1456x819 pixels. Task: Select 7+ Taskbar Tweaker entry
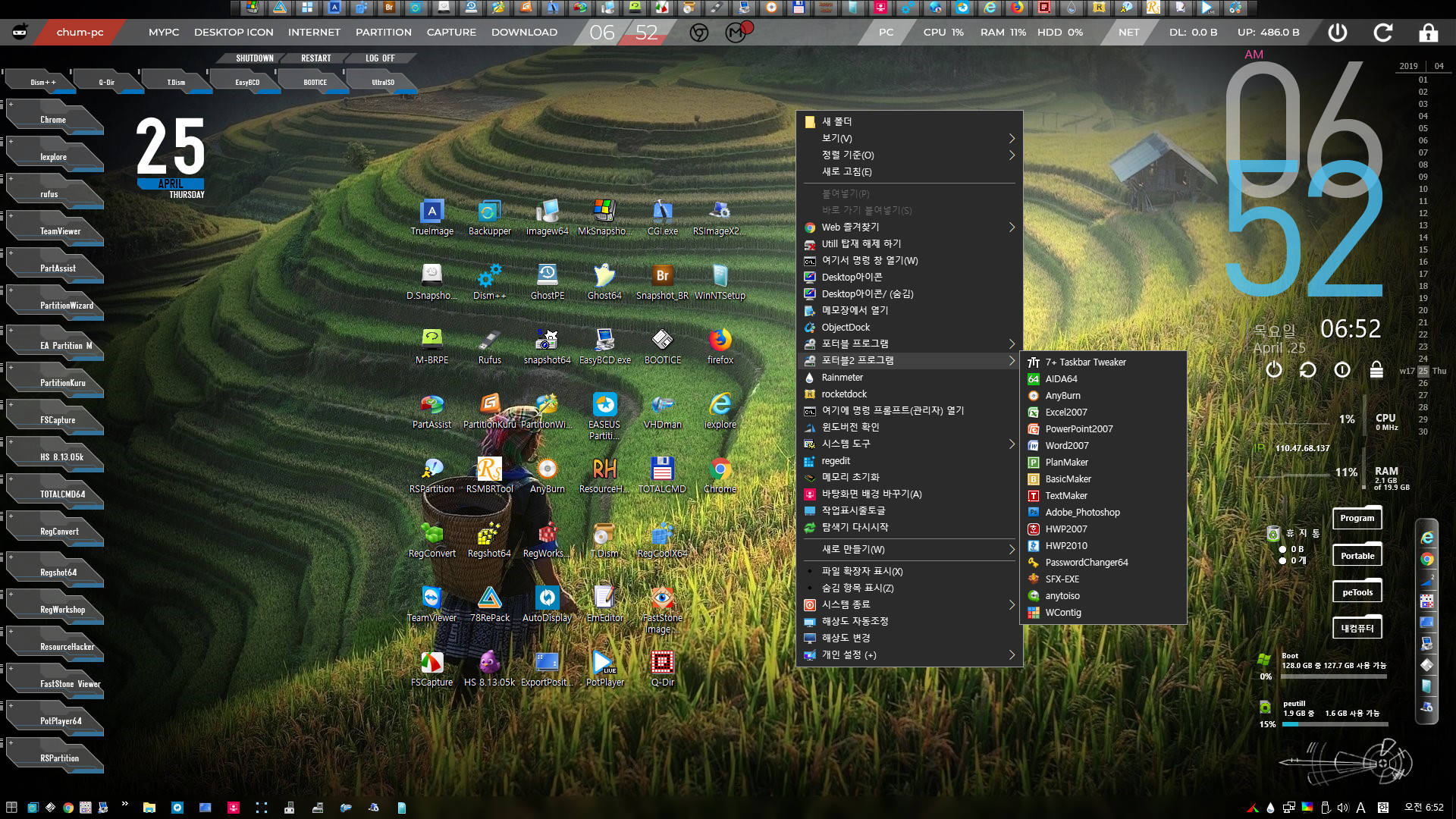point(1103,362)
